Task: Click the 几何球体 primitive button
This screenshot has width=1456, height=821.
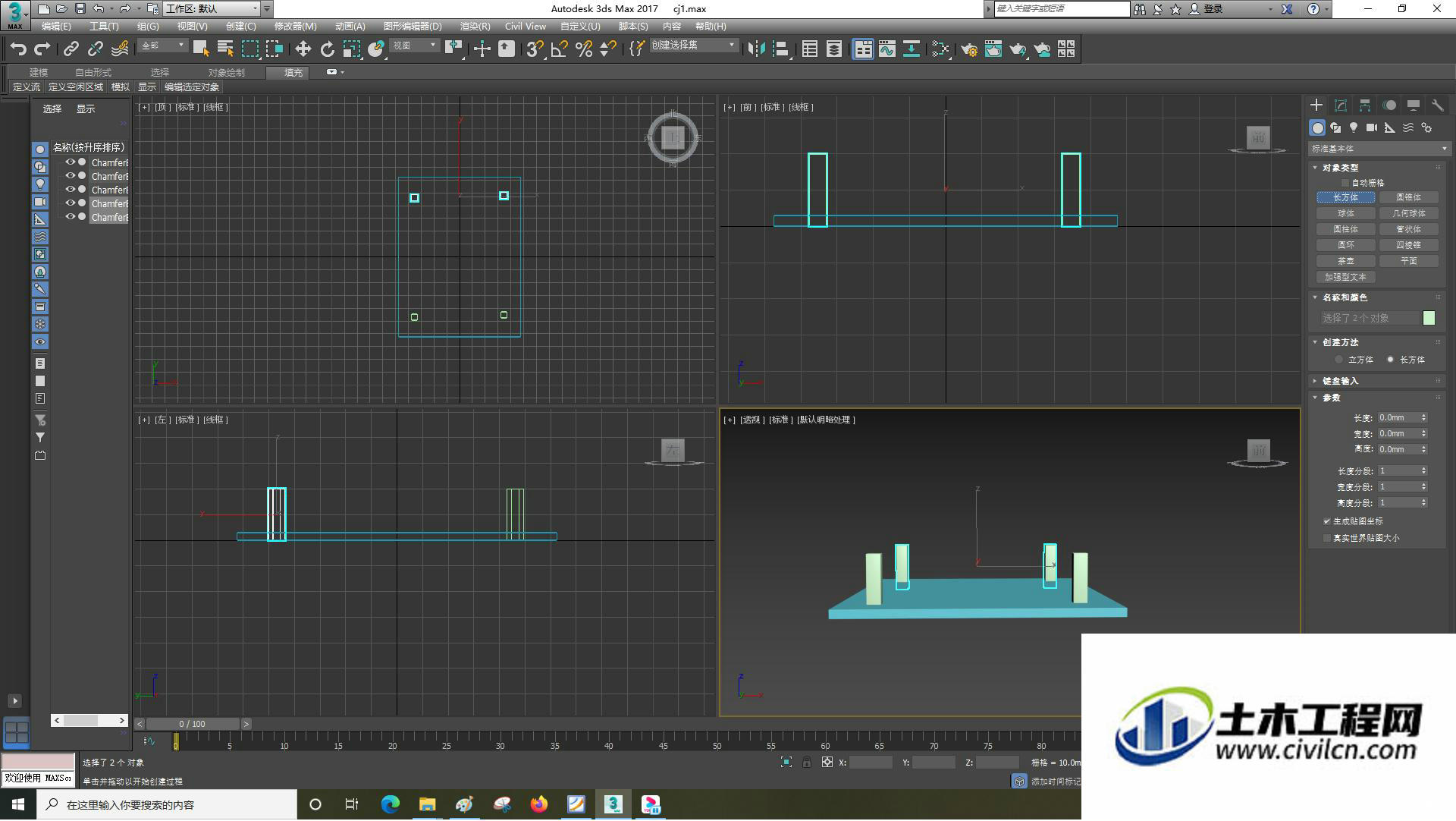Action: [1408, 213]
